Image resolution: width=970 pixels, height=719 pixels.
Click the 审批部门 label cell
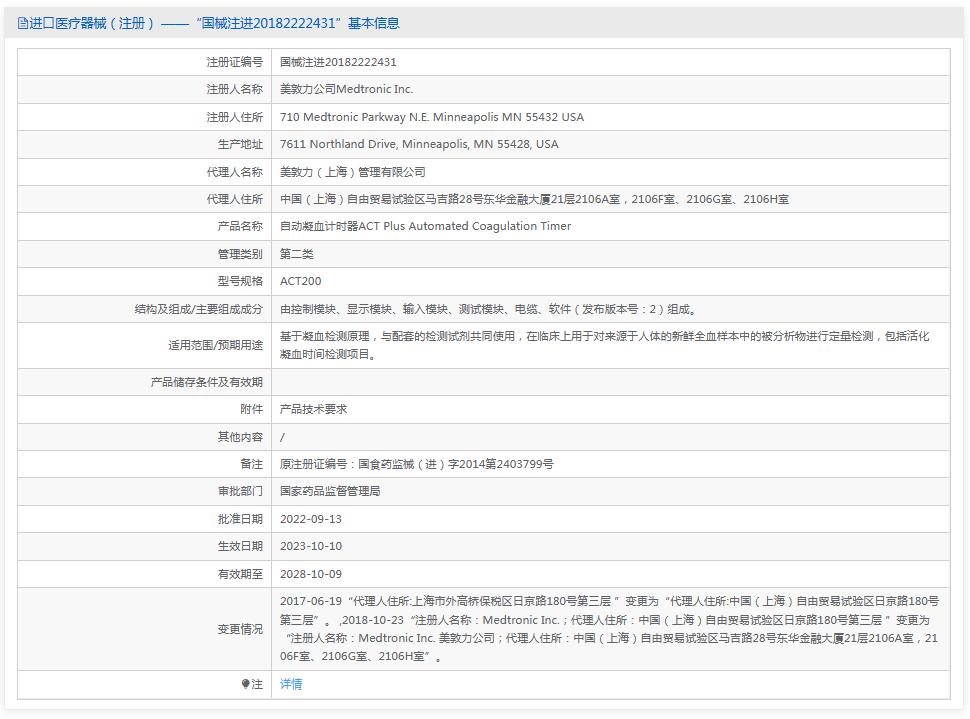[x=144, y=491]
